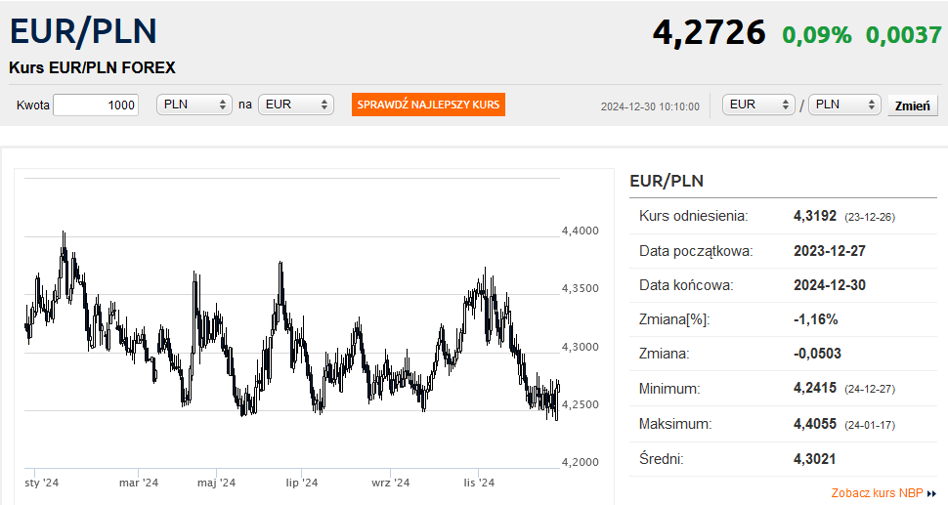Screen dimensions: 948x505
Task: Click the 0,09% percentage change value
Action: pyautogui.click(x=817, y=34)
